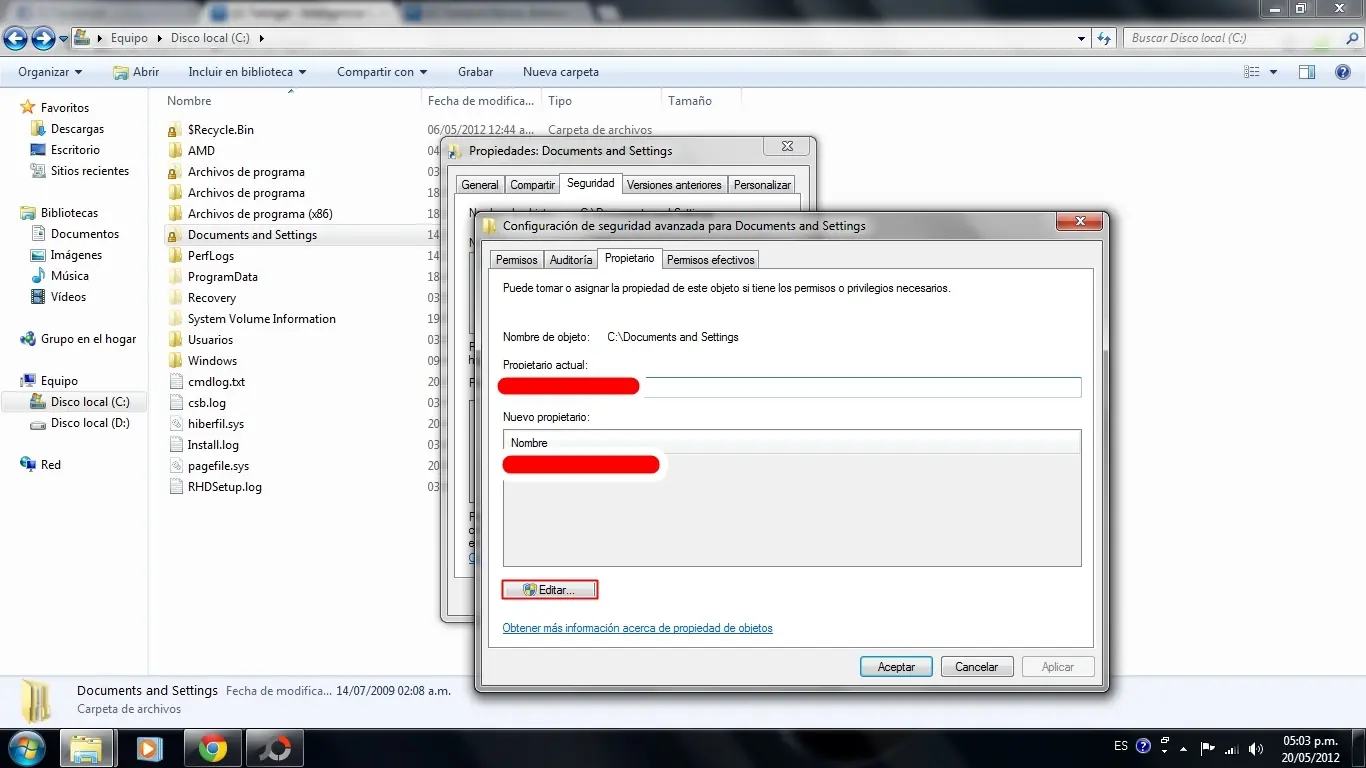Select System Volume Information in file list

(262, 319)
